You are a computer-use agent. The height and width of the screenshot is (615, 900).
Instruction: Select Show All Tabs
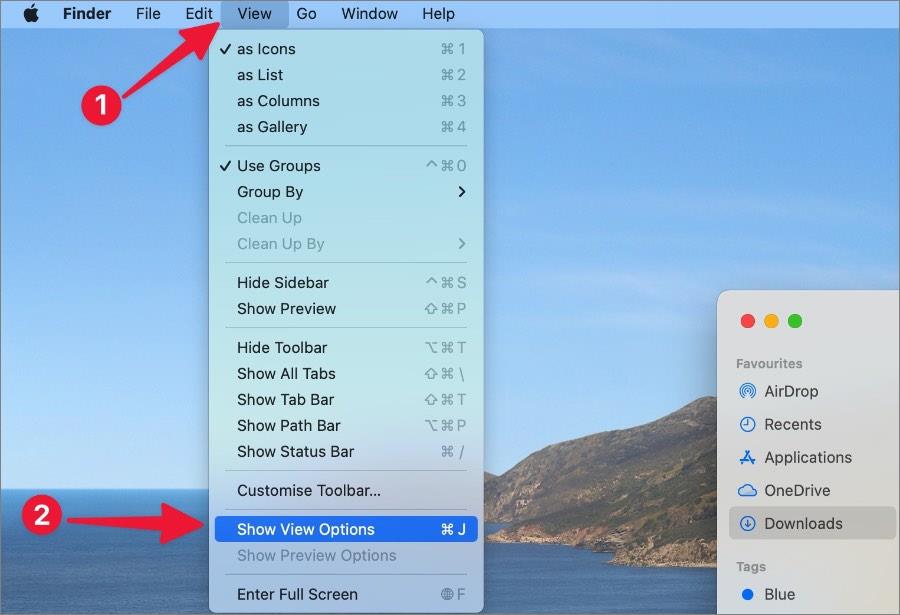[346, 373]
